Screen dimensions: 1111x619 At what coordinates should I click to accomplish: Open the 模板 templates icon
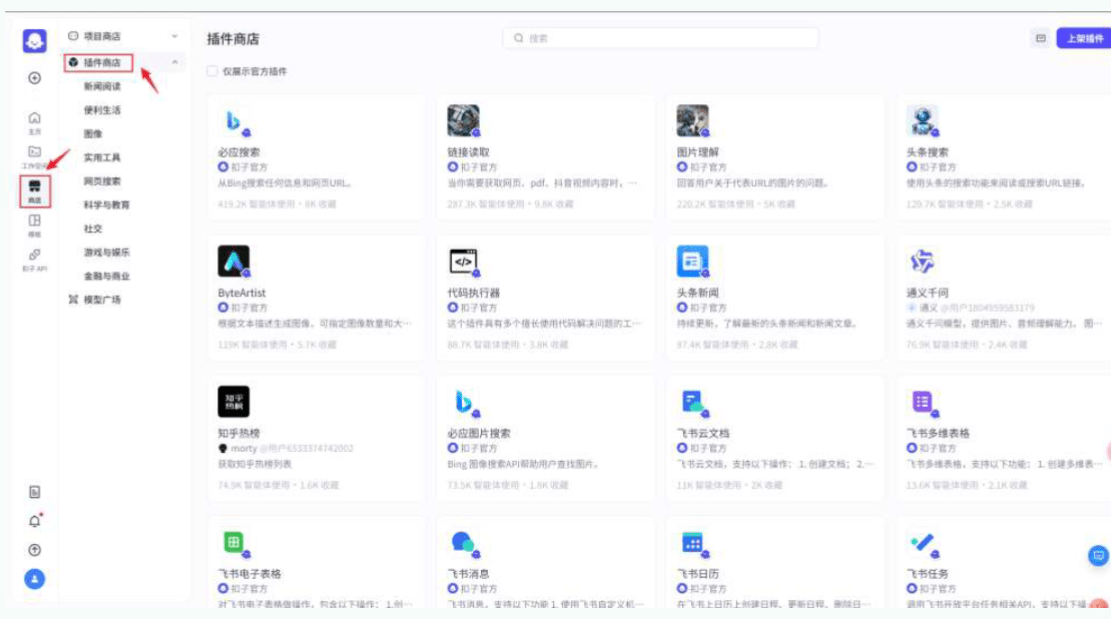click(x=35, y=224)
